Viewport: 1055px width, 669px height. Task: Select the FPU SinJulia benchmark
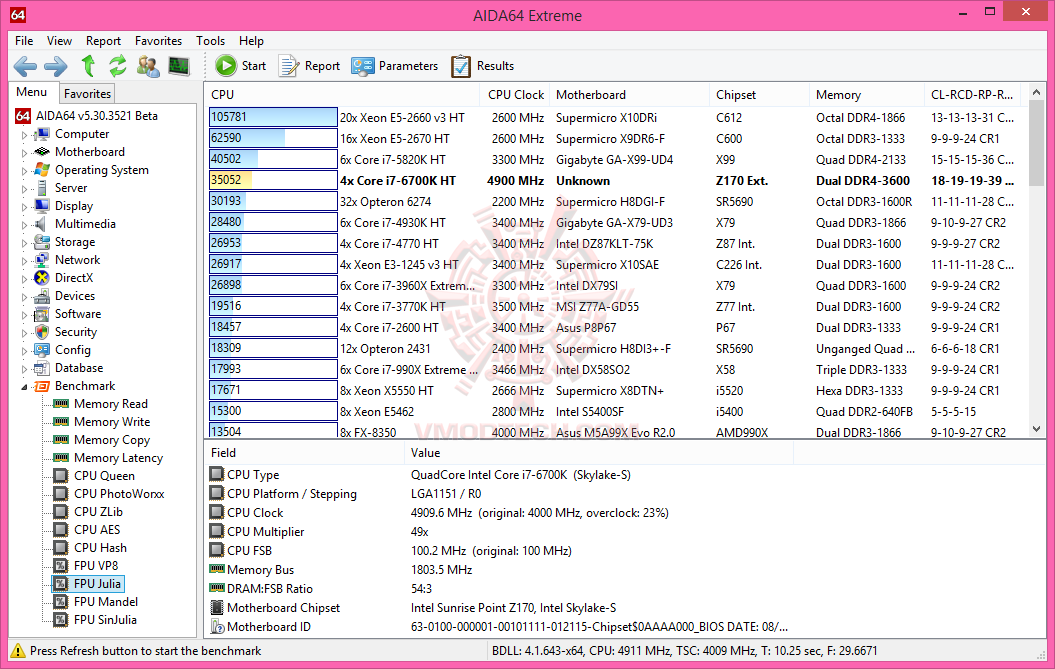coord(105,620)
